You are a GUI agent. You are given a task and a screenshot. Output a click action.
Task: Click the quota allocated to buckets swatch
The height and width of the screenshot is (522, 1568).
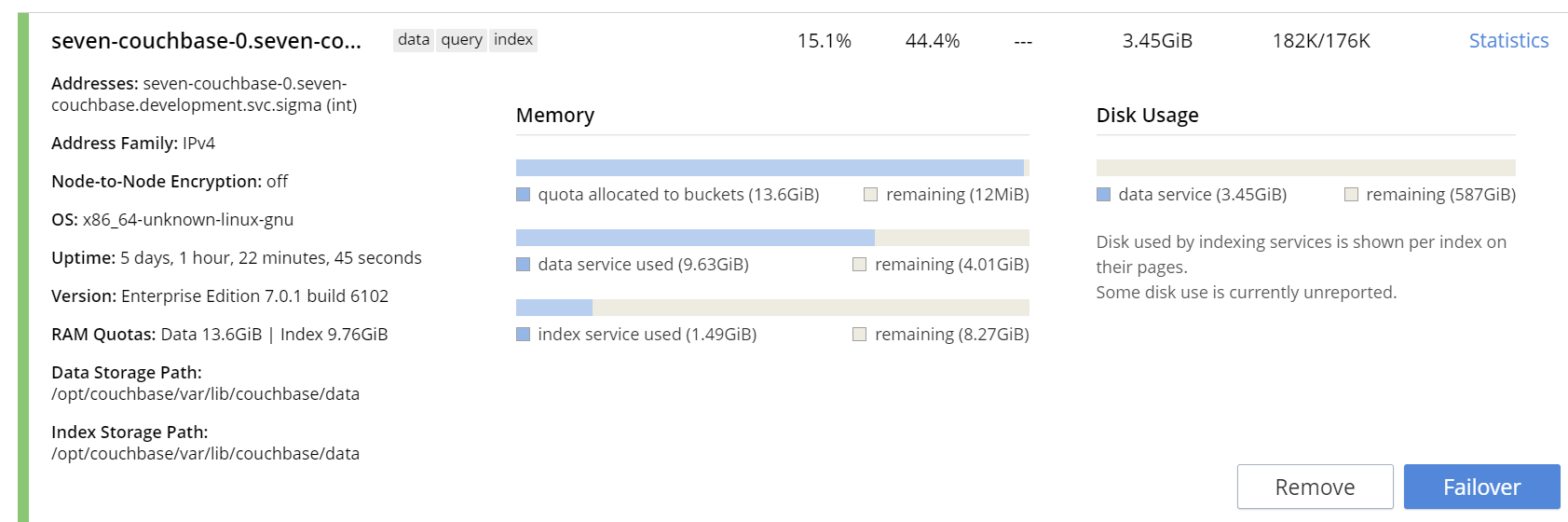tap(524, 195)
